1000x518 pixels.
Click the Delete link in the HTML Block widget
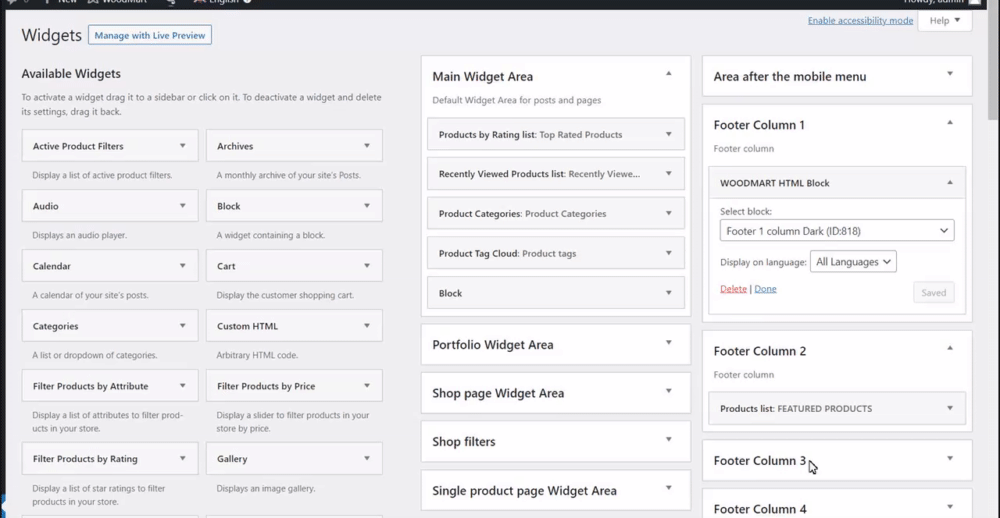coord(733,289)
